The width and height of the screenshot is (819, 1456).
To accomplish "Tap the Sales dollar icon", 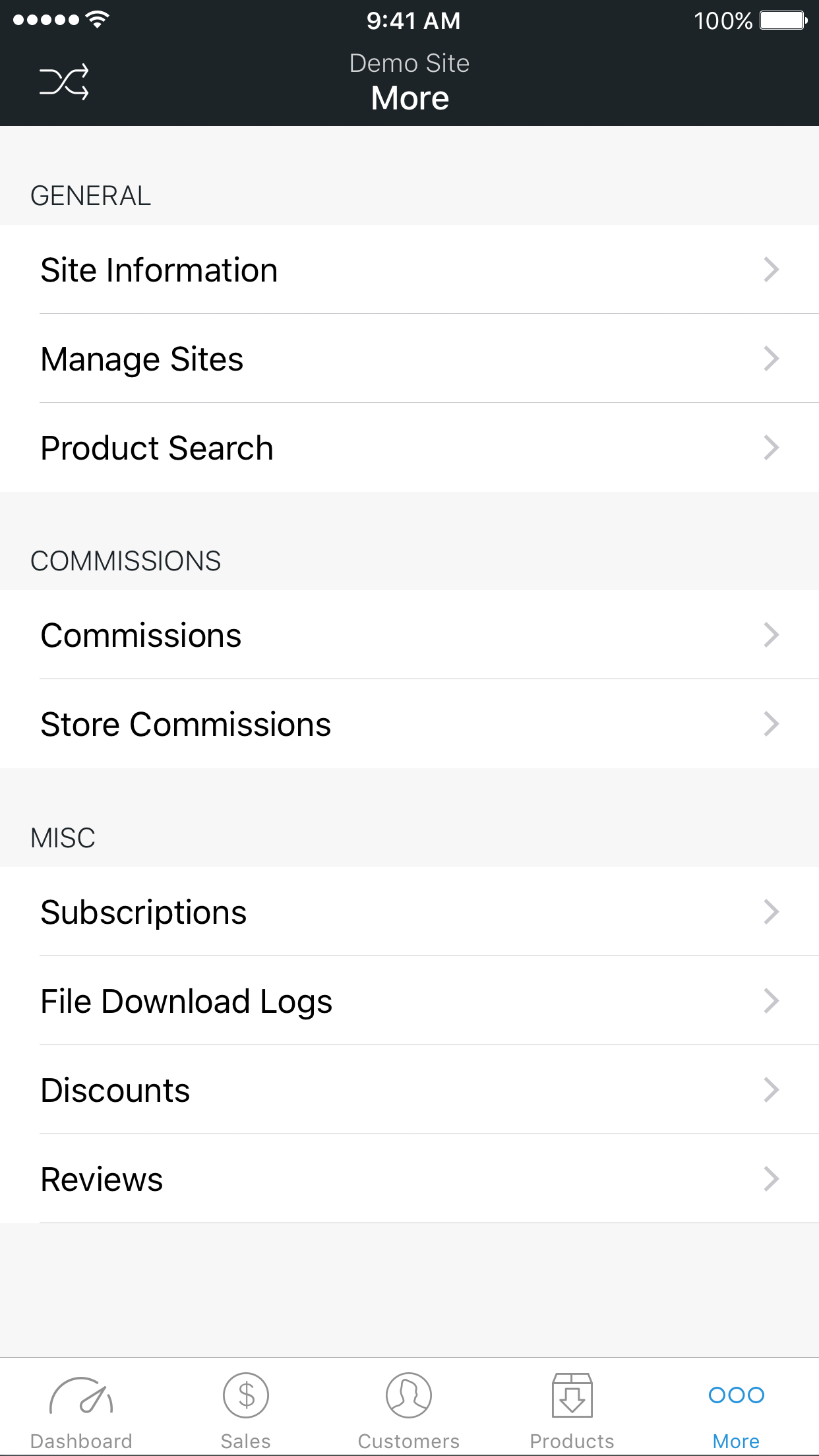I will pyautogui.click(x=245, y=1395).
